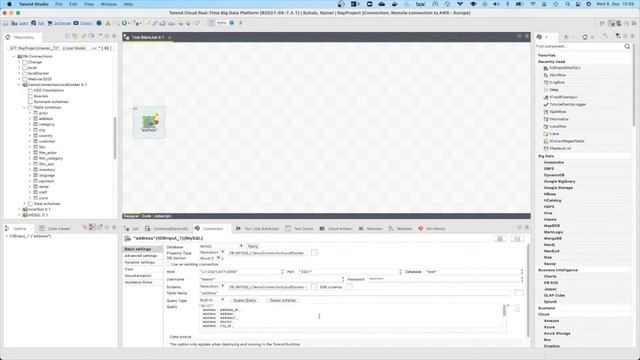Image resolution: width=640 pixels, height=360 pixels.
Task: Collapse the Table schemas node
Action: (x=24, y=107)
